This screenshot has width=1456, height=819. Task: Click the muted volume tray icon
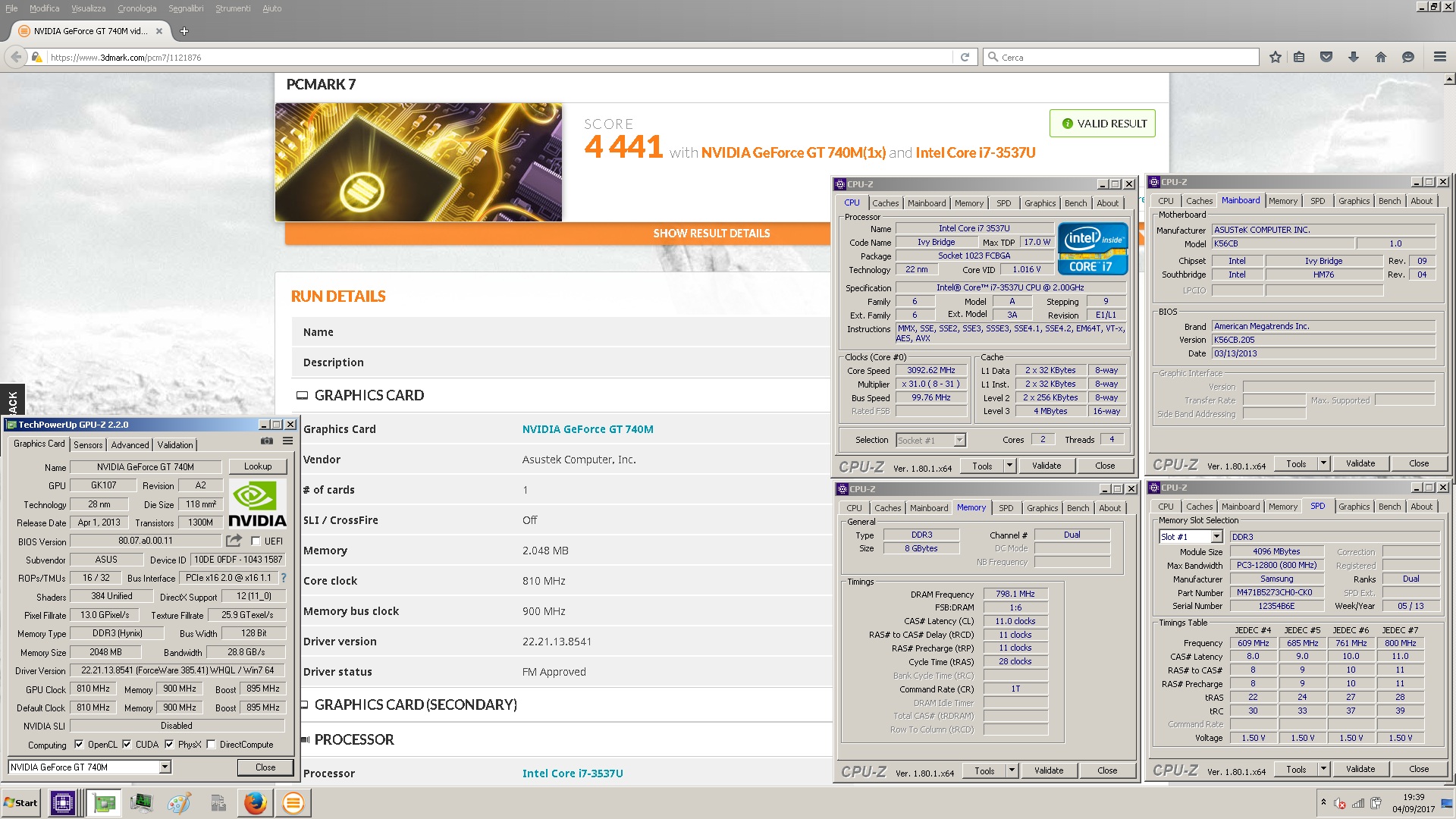click(x=1340, y=804)
